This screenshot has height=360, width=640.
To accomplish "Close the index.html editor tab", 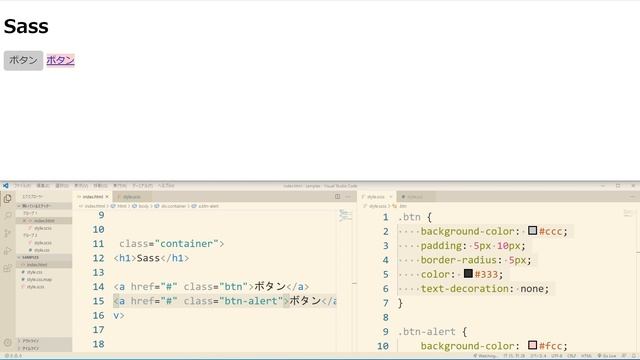I will [107, 197].
